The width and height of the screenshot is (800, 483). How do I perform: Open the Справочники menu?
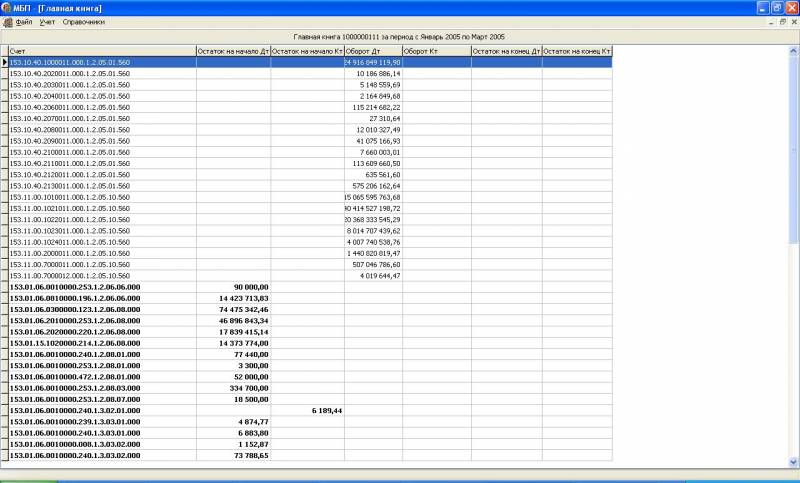point(84,22)
